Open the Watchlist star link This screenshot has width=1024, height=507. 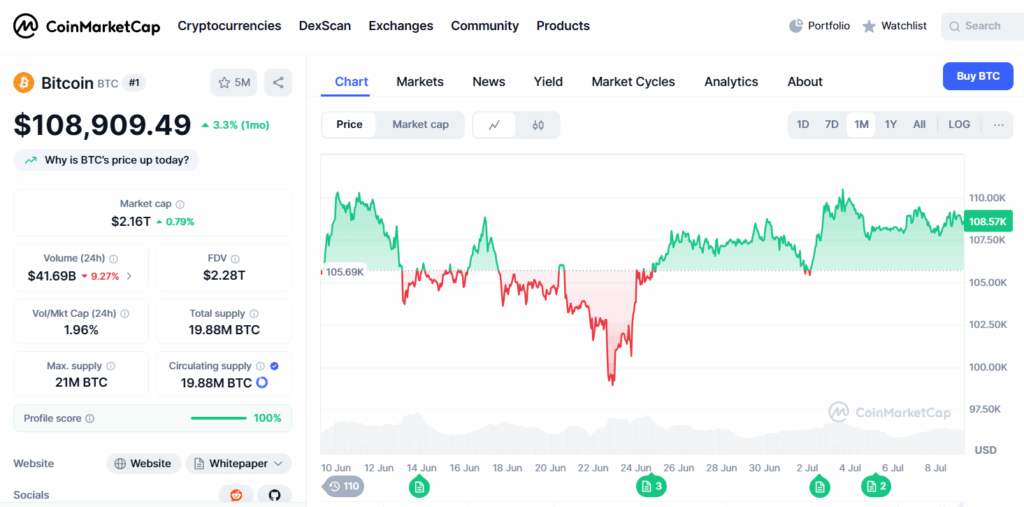coord(894,26)
